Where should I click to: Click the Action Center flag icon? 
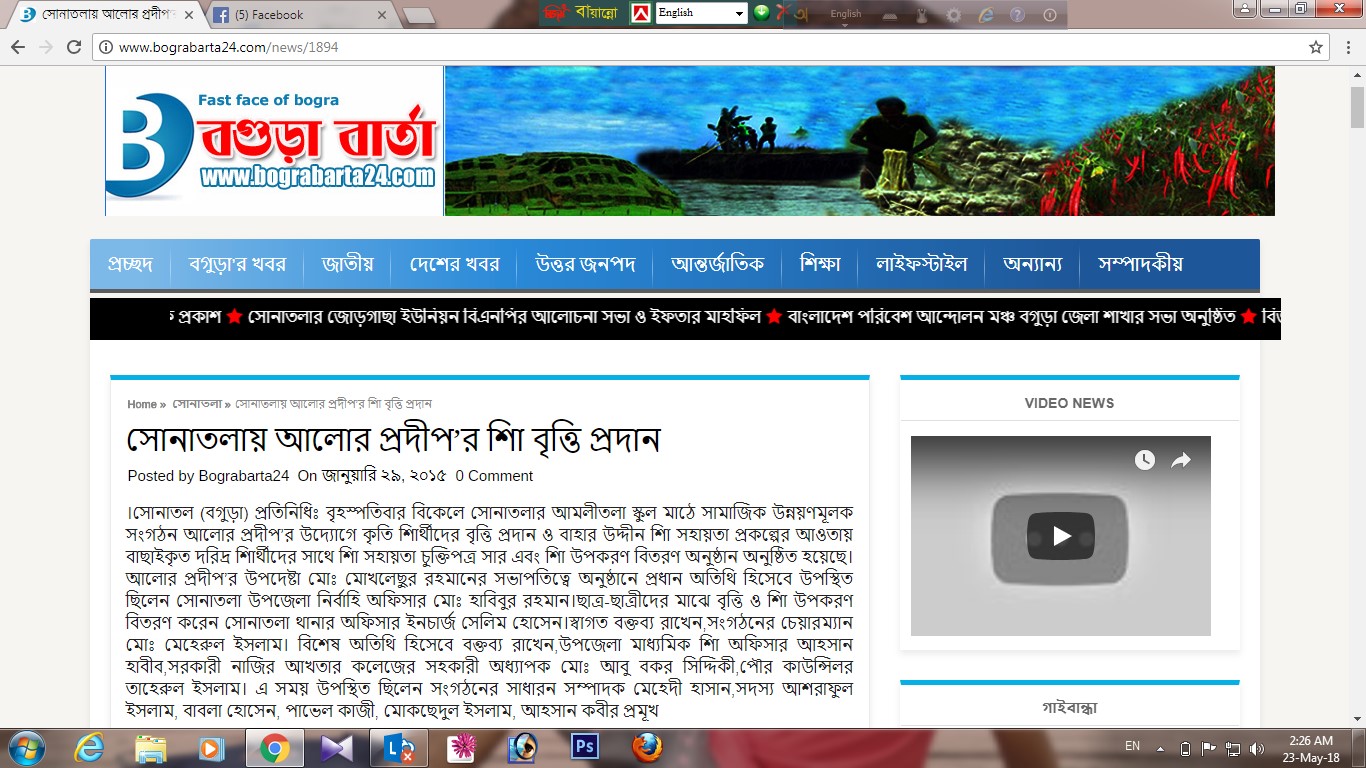[x=1209, y=748]
